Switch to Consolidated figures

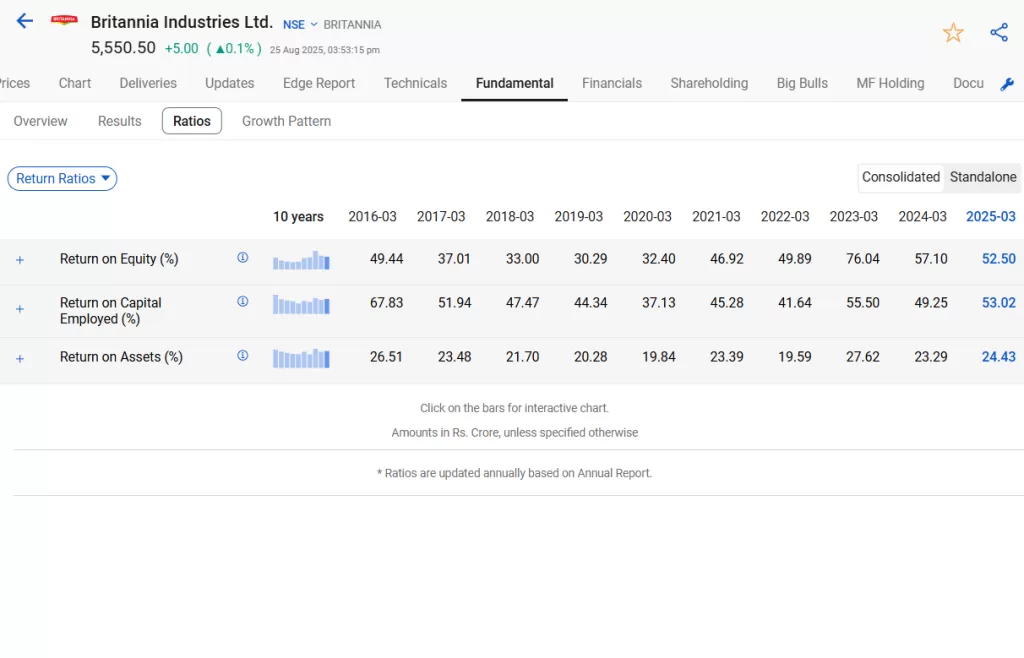click(x=901, y=177)
